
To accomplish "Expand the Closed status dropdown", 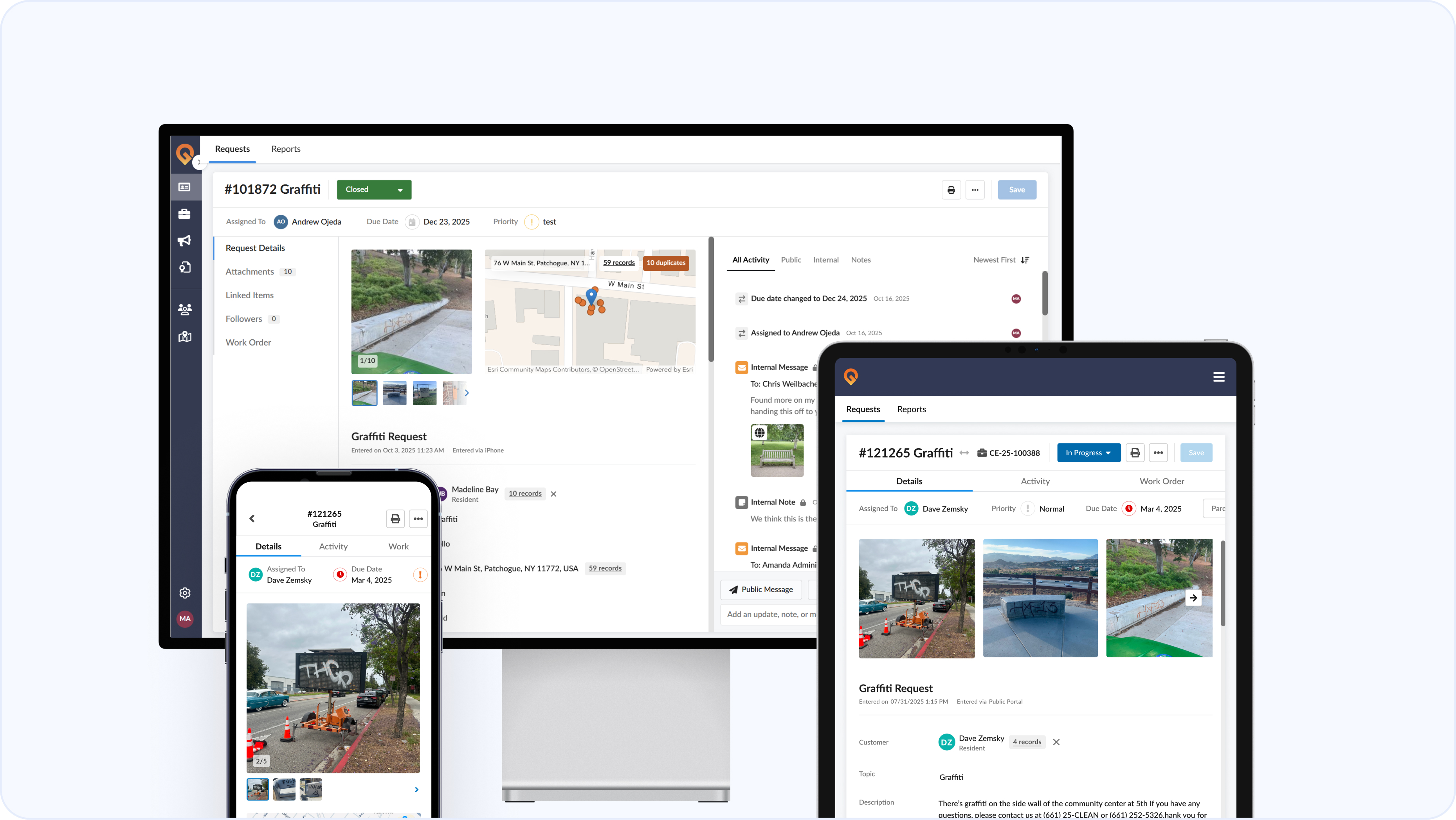I will 374,189.
